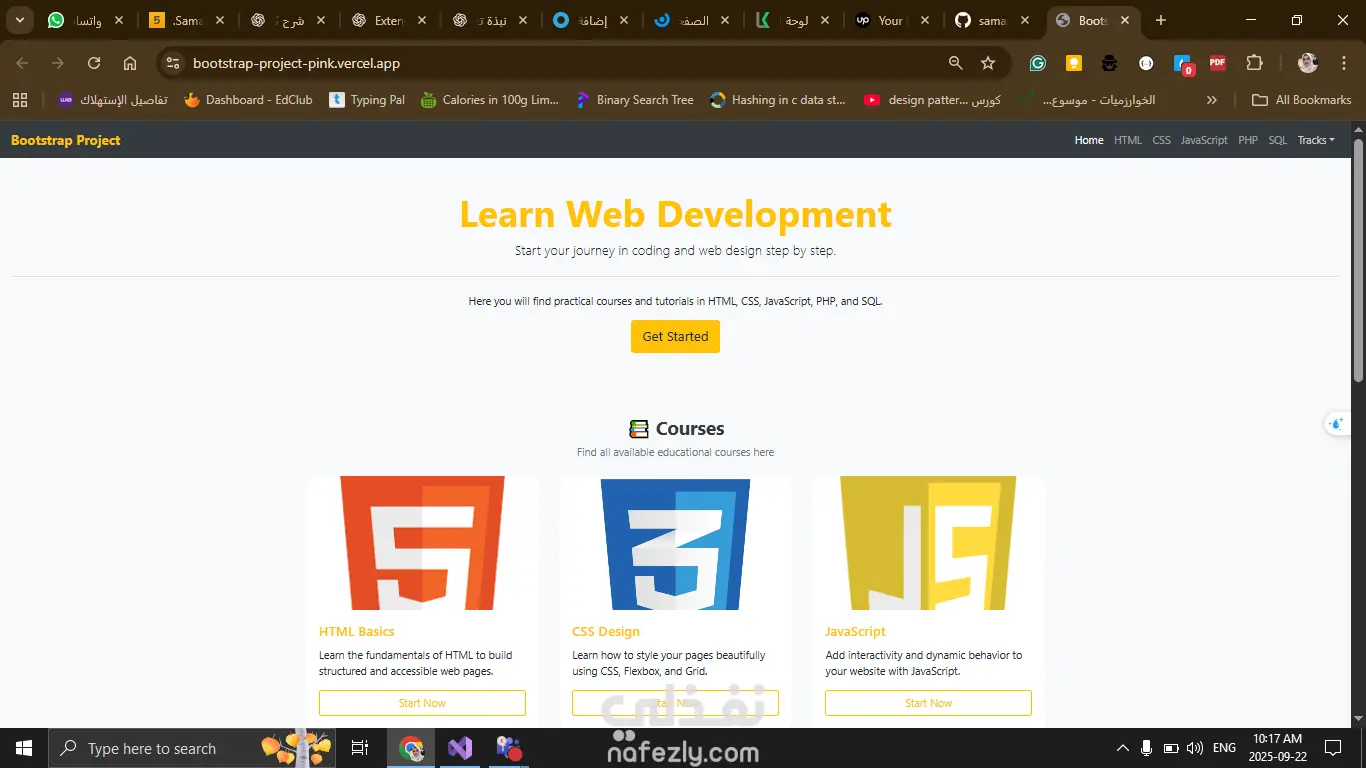Open the All Bookmarks folder

click(x=1302, y=100)
